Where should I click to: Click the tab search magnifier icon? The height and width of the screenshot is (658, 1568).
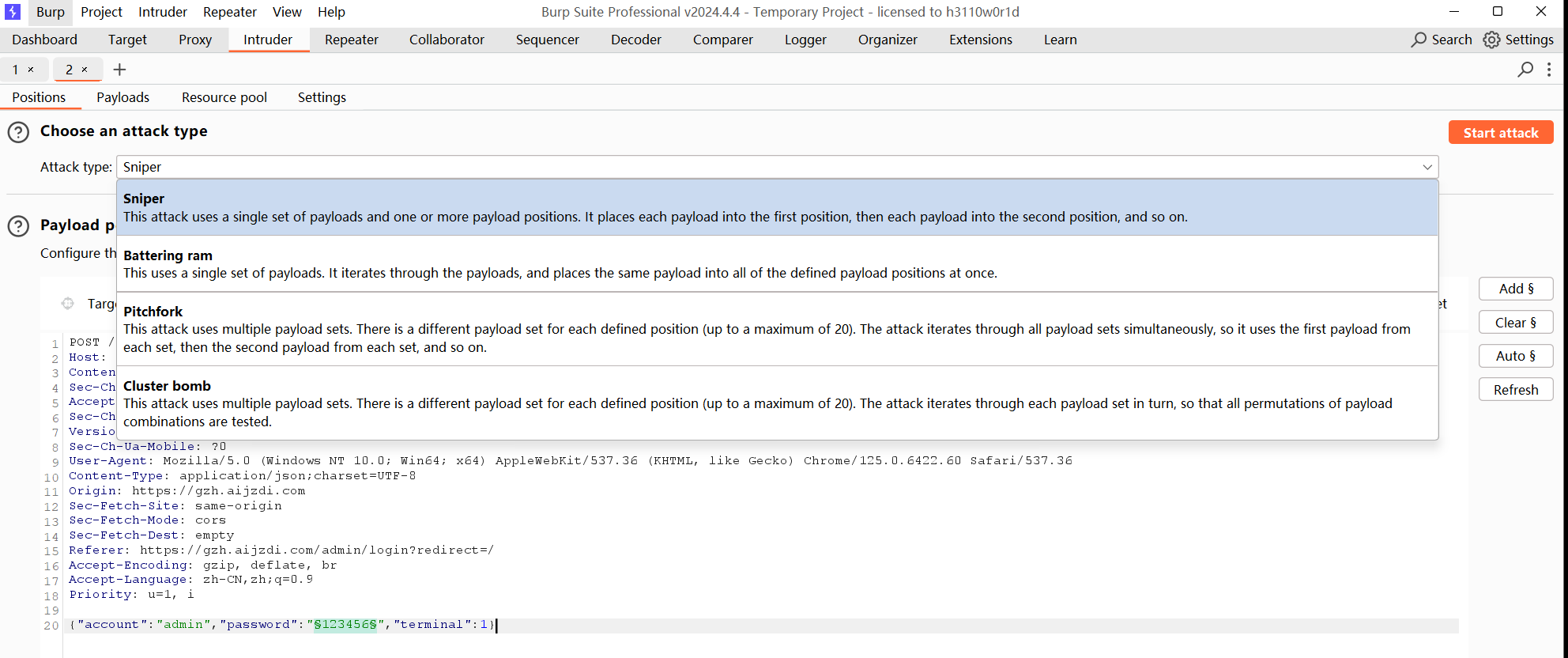(1525, 70)
